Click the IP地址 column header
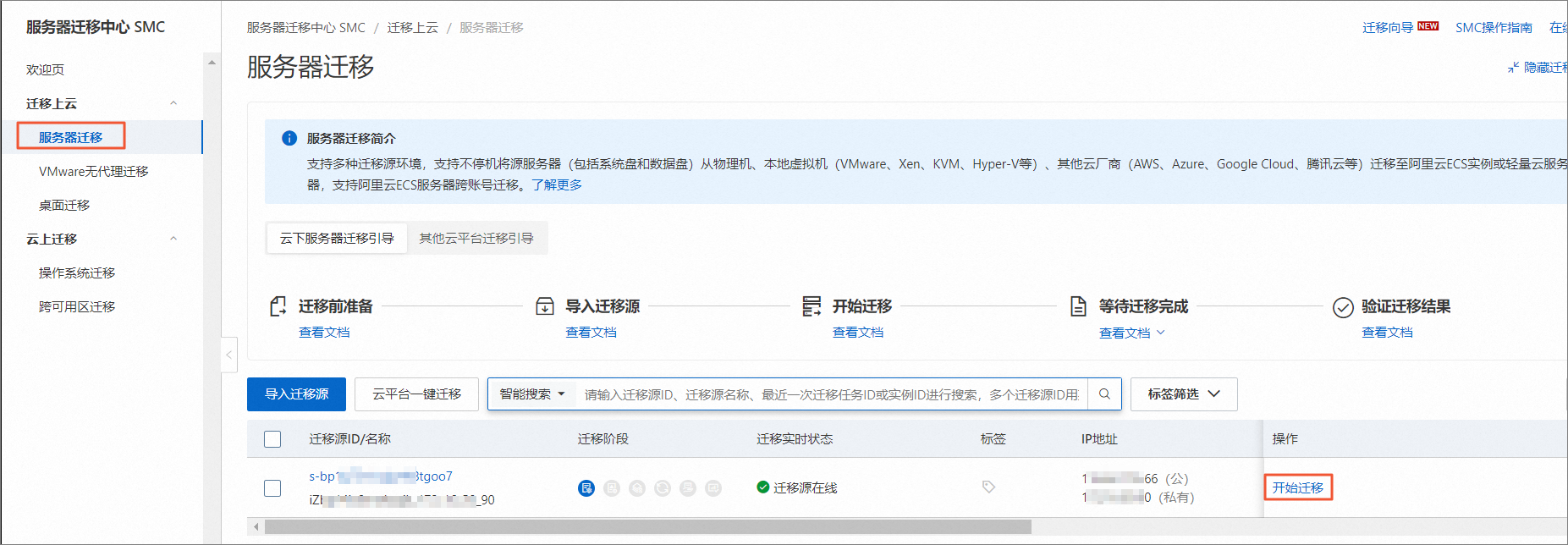This screenshot has height=545, width=1568. click(1099, 439)
